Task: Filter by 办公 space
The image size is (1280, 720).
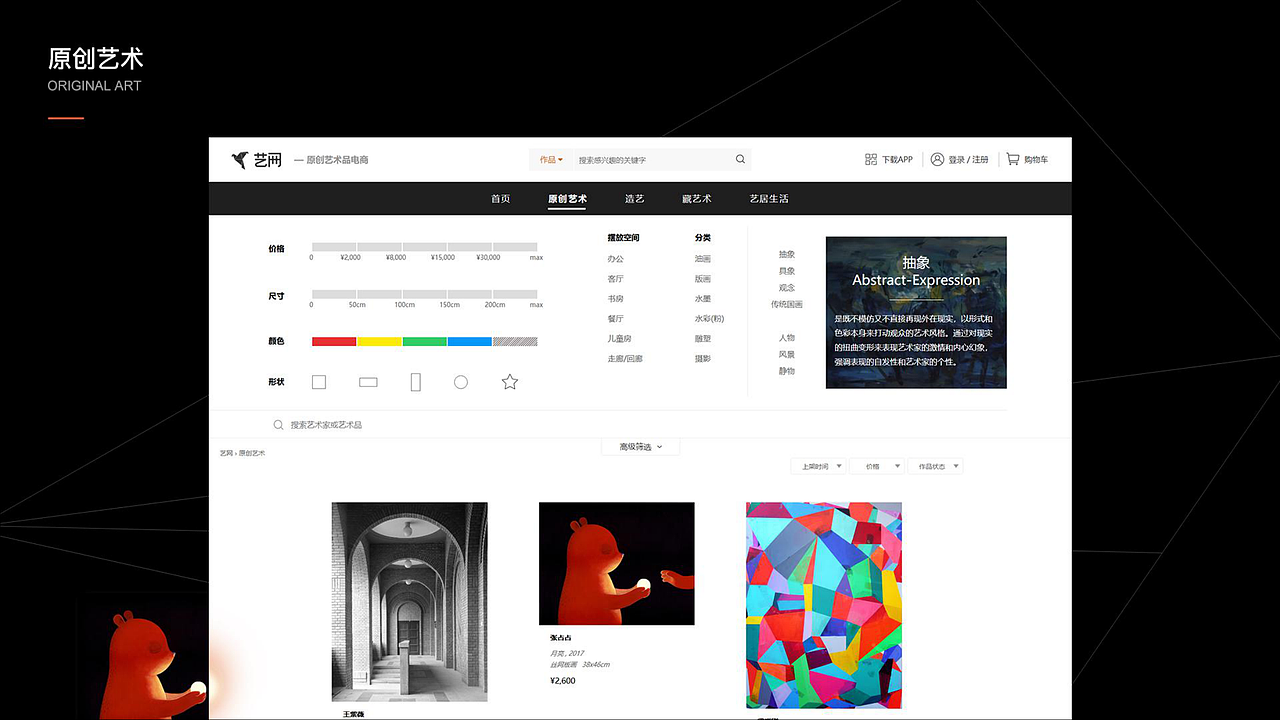Action: coord(615,259)
